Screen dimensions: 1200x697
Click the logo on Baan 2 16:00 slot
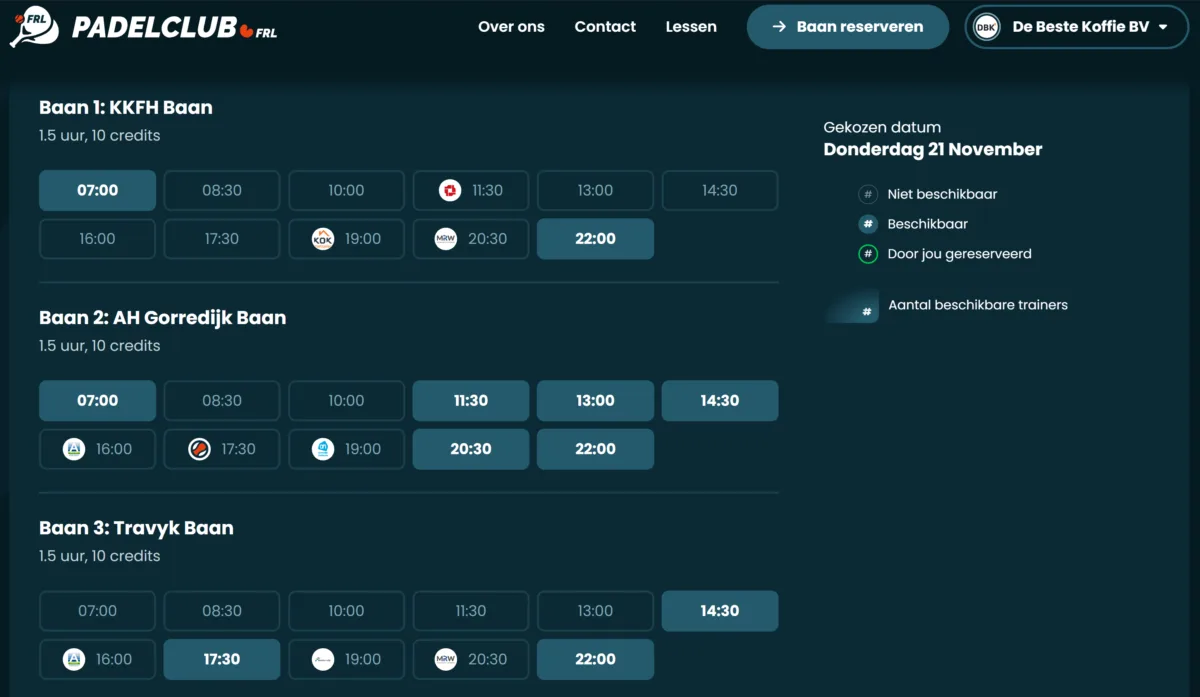coord(74,449)
